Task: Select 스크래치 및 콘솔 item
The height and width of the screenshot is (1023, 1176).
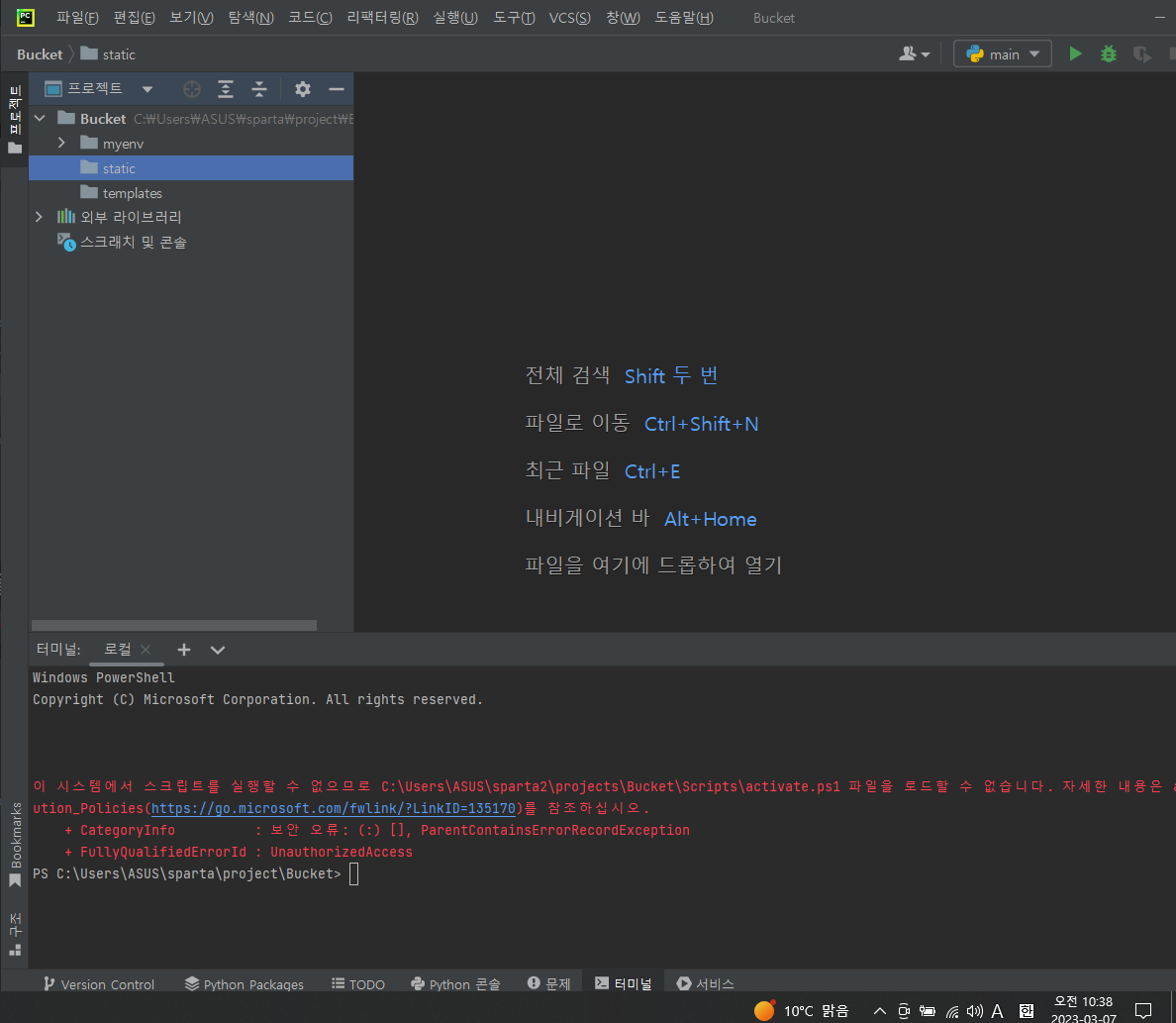Action: [x=190, y=242]
